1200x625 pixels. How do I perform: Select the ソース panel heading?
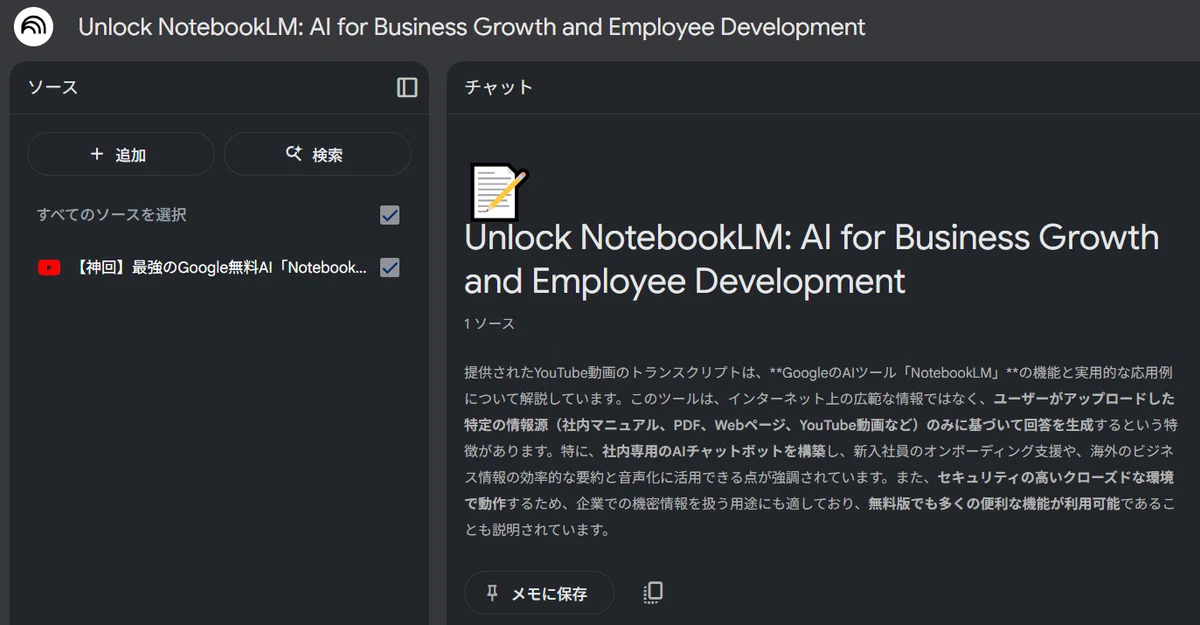click(x=53, y=88)
